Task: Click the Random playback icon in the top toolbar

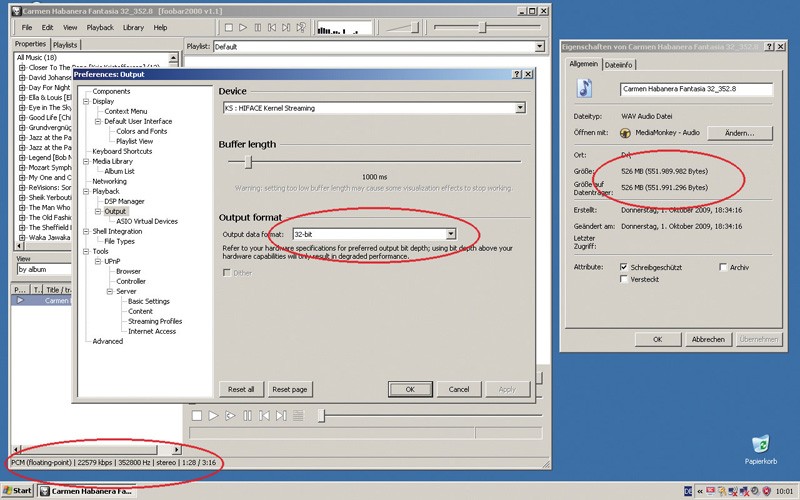Action: (x=301, y=28)
